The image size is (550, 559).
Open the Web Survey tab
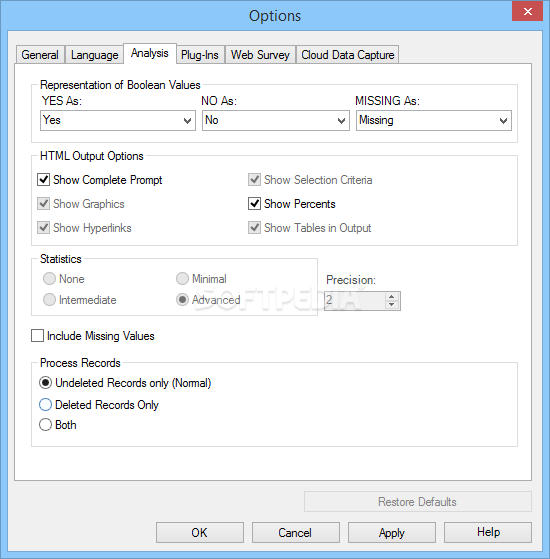click(260, 55)
